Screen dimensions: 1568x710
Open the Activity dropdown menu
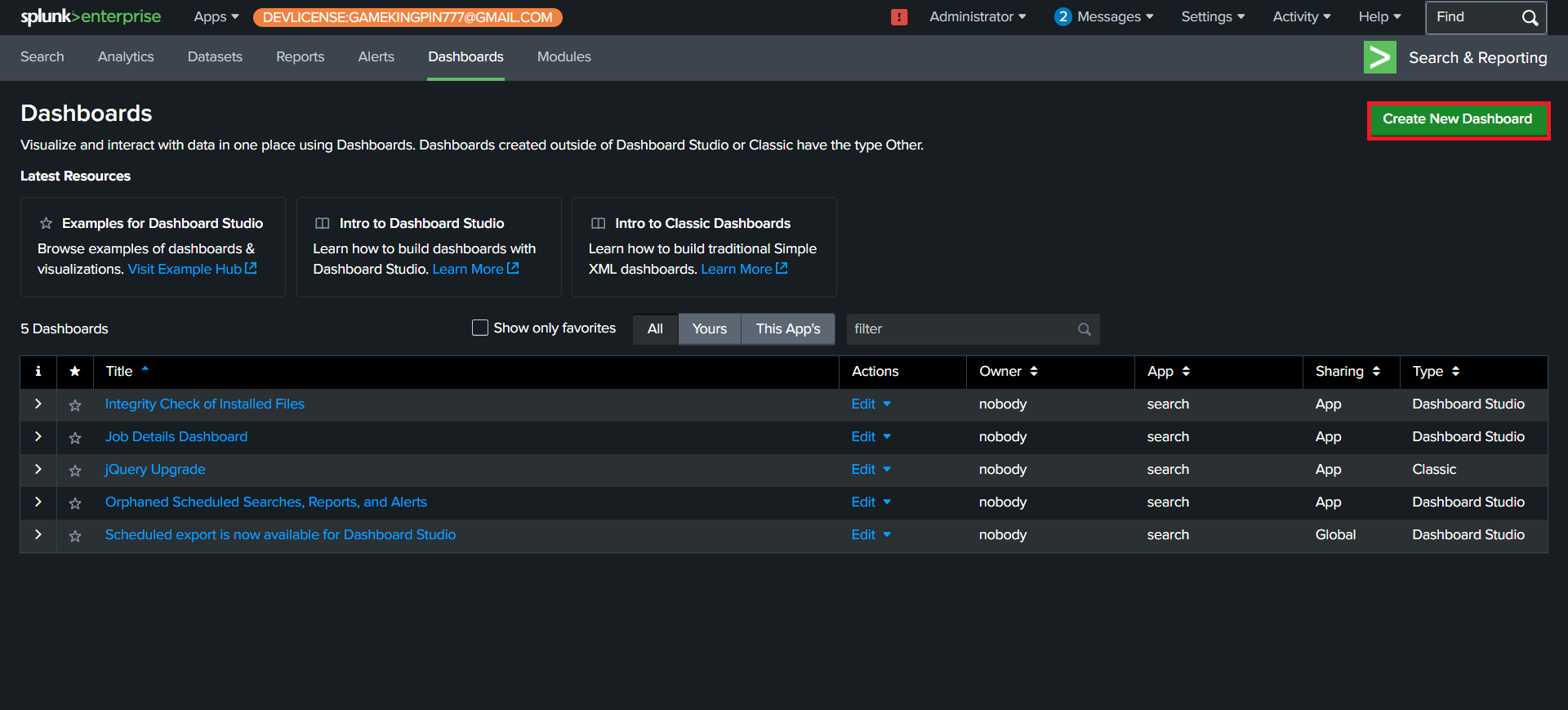(x=1302, y=17)
